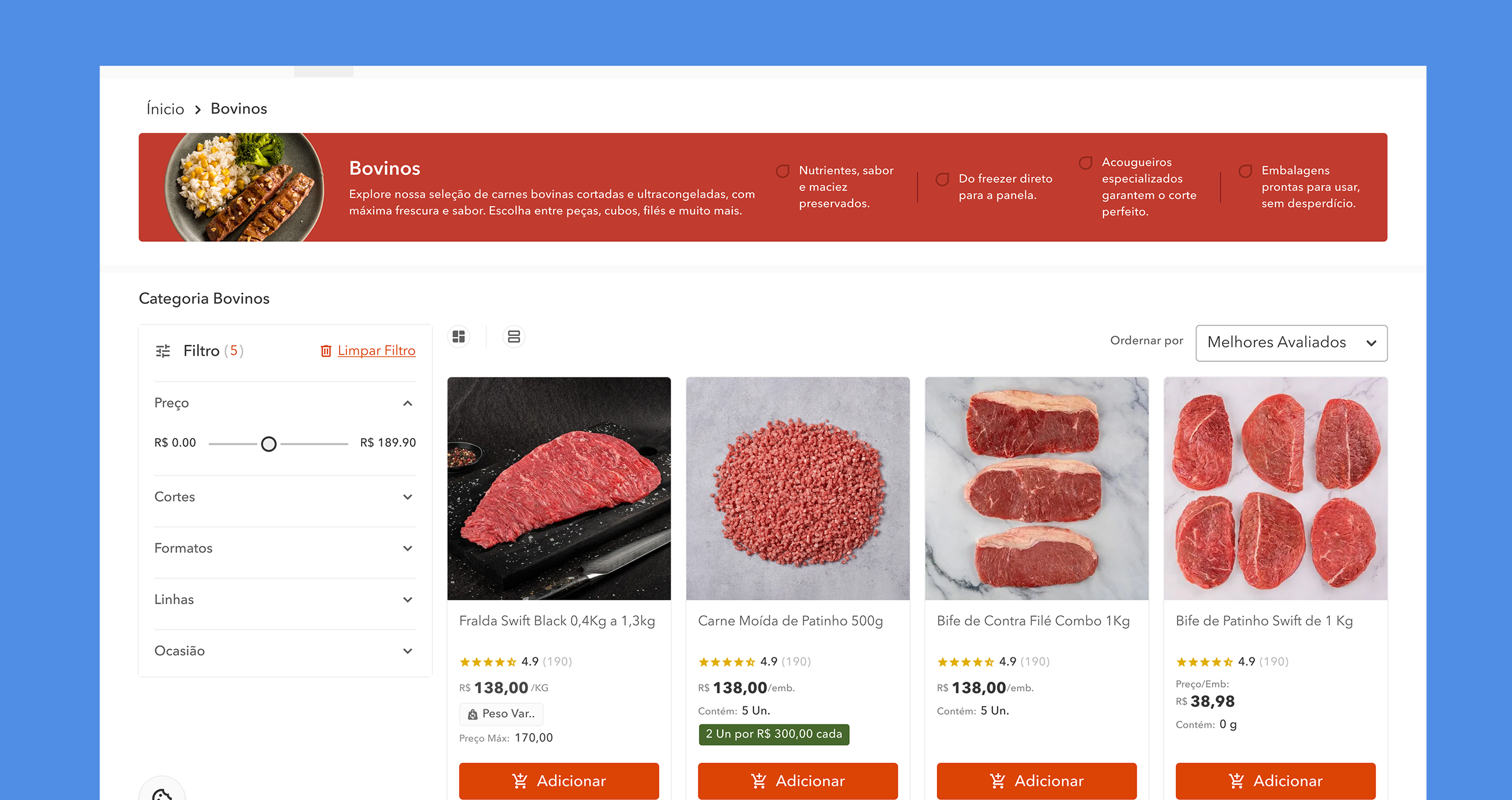Screen dimensions: 1512x800
Task: Expand the Linhas filter section
Action: click(407, 599)
